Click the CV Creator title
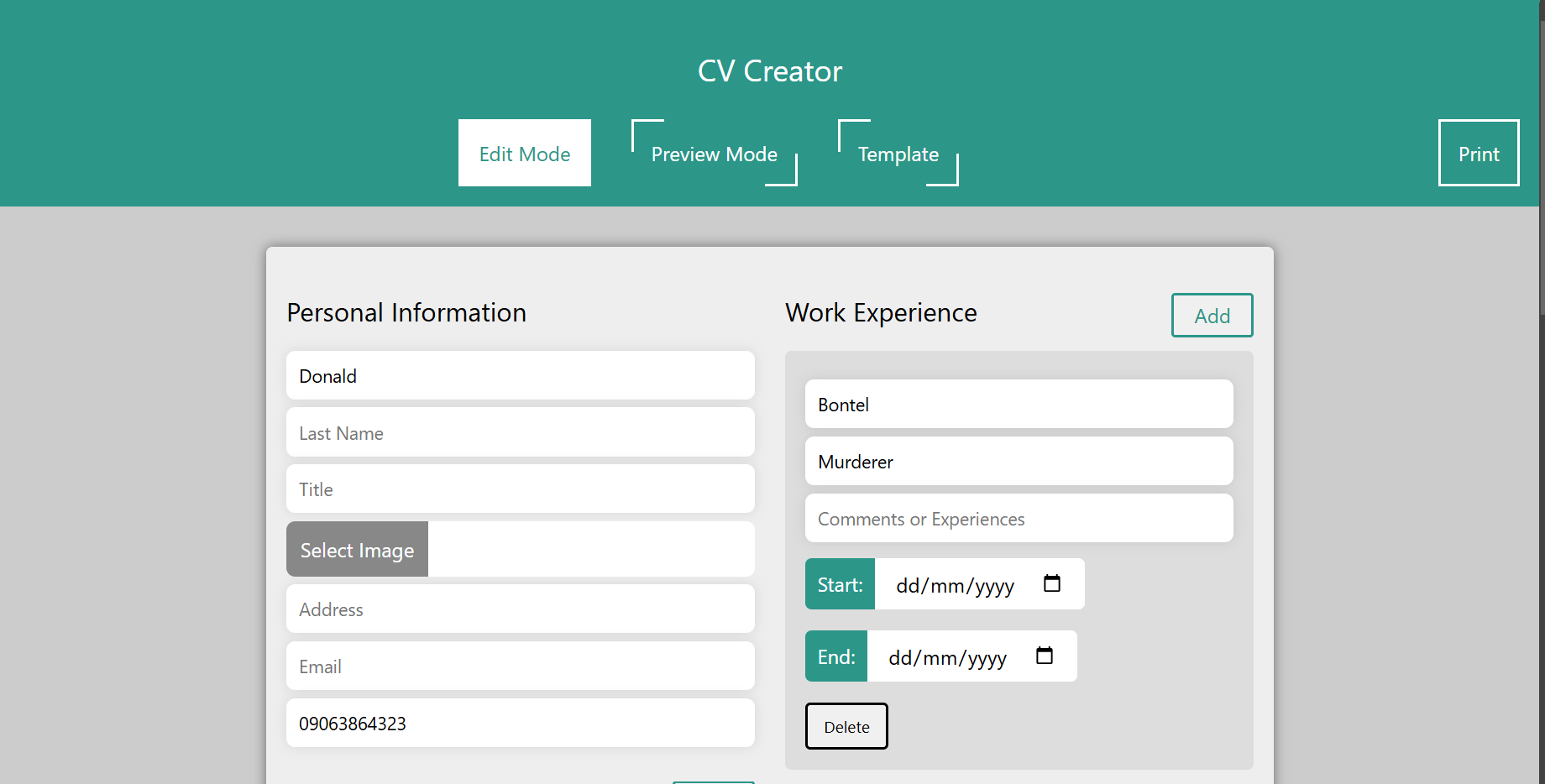Image resolution: width=1545 pixels, height=784 pixels. pyautogui.click(x=770, y=71)
